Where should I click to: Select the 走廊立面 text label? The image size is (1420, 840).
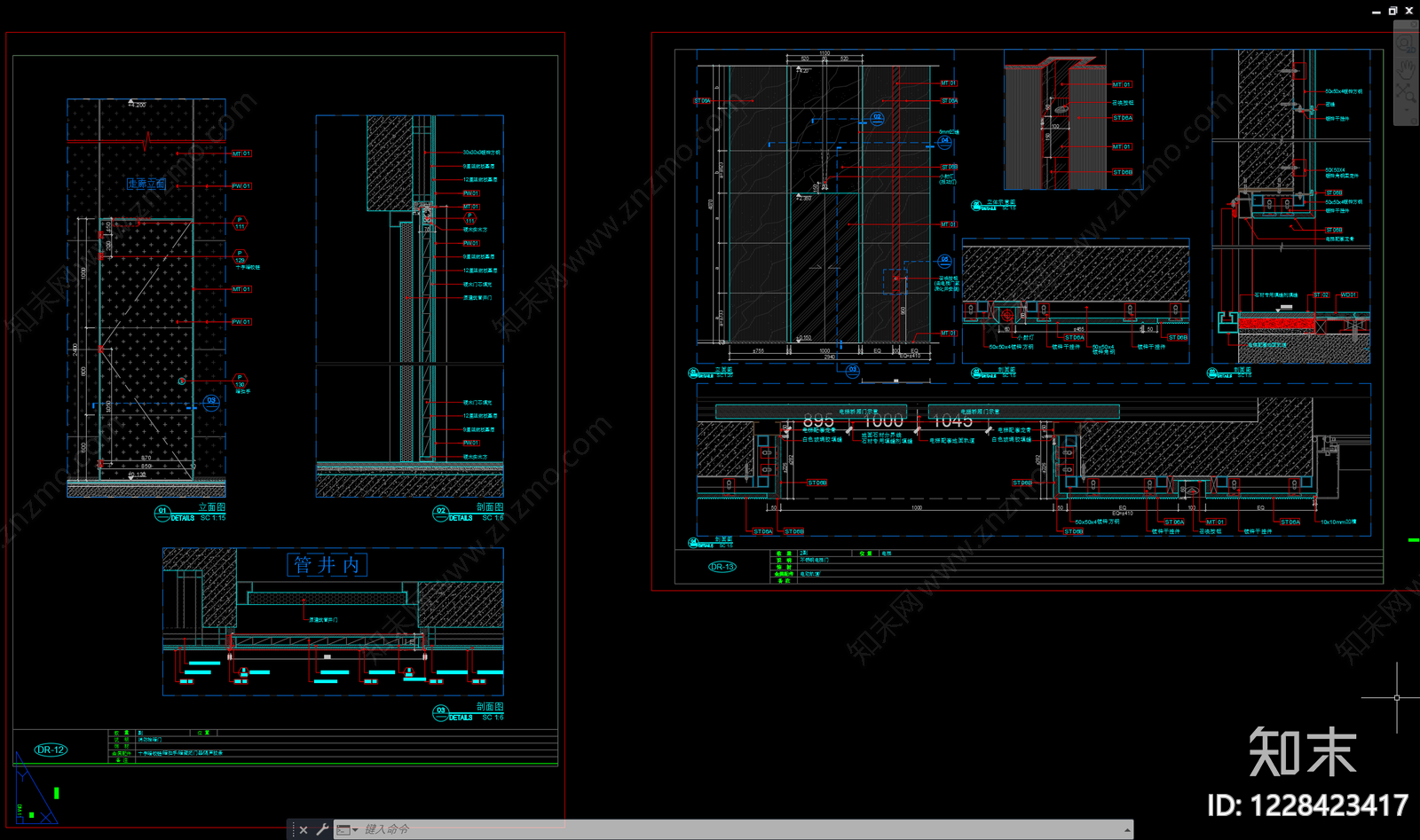tap(146, 184)
